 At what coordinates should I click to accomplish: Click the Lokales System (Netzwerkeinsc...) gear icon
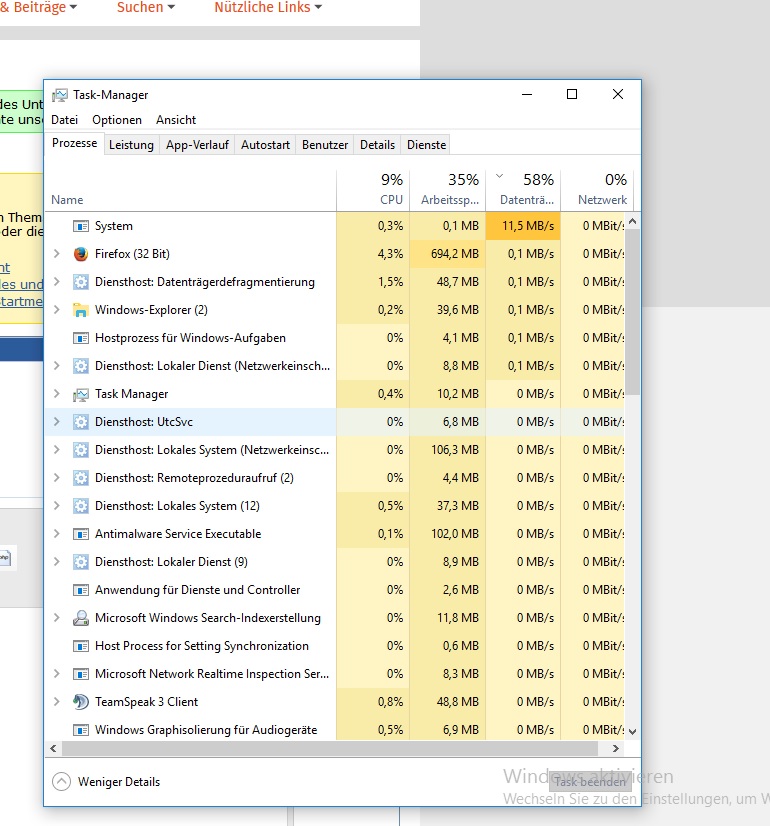[81, 450]
